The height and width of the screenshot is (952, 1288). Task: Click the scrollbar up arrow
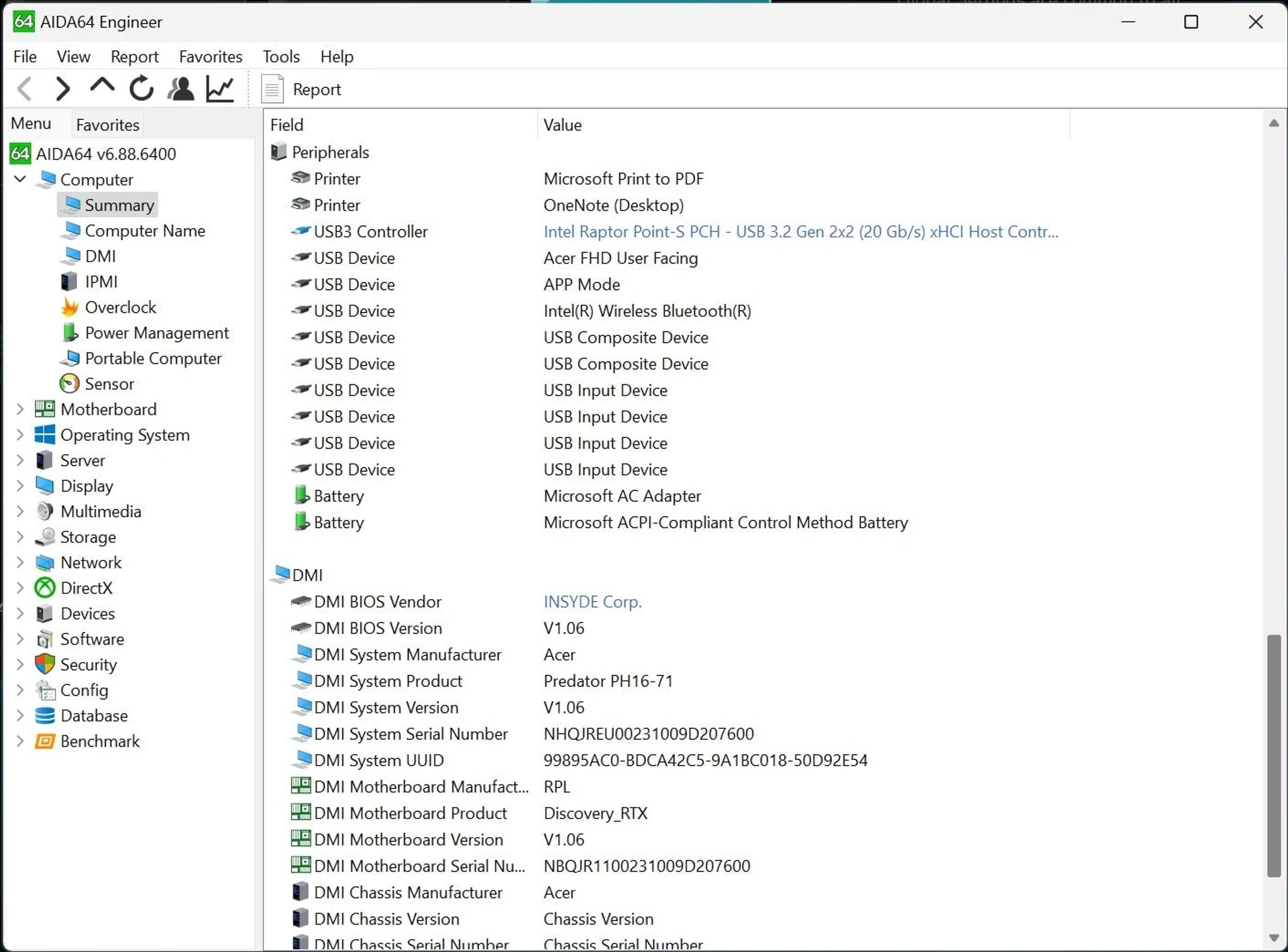(1274, 123)
